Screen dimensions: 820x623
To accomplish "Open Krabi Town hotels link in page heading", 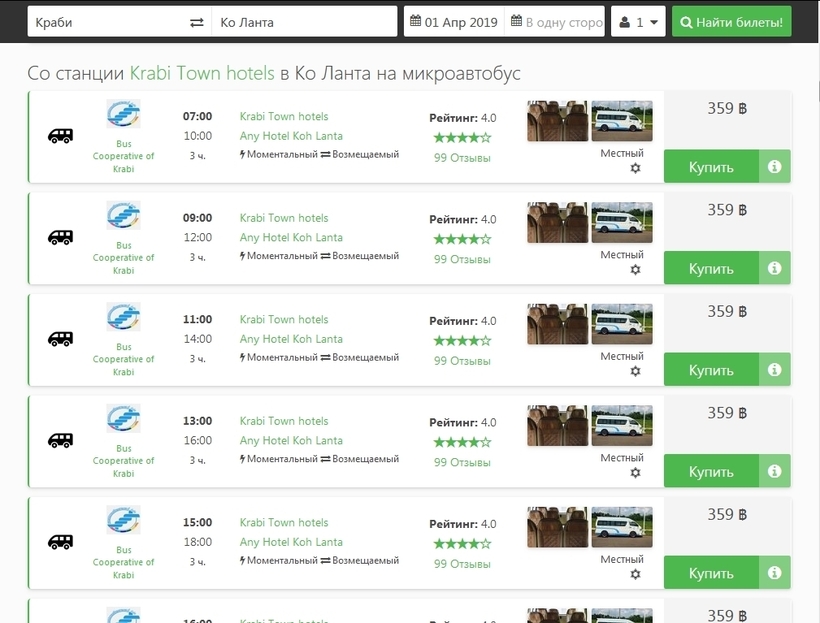I will [202, 73].
